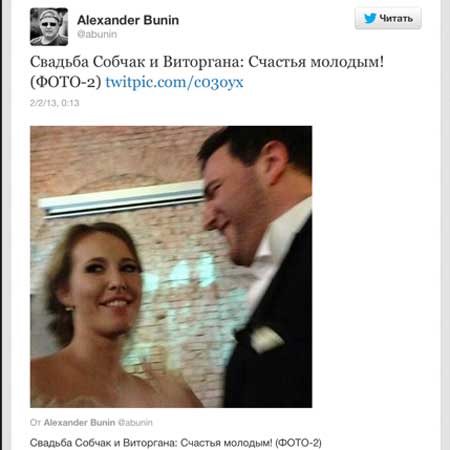Click the empty card area right of photo
This screenshot has width=450, height=450.
click(x=375, y=267)
